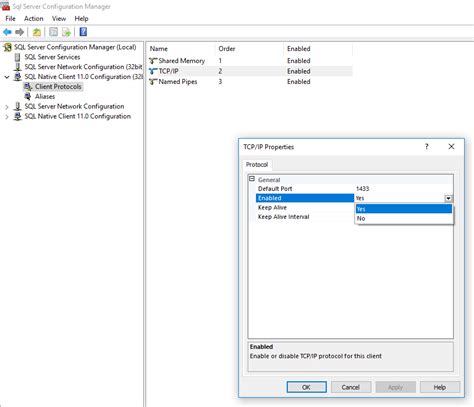This screenshot has height=407, width=474.
Task: Open the Help menu
Action: coord(81,19)
